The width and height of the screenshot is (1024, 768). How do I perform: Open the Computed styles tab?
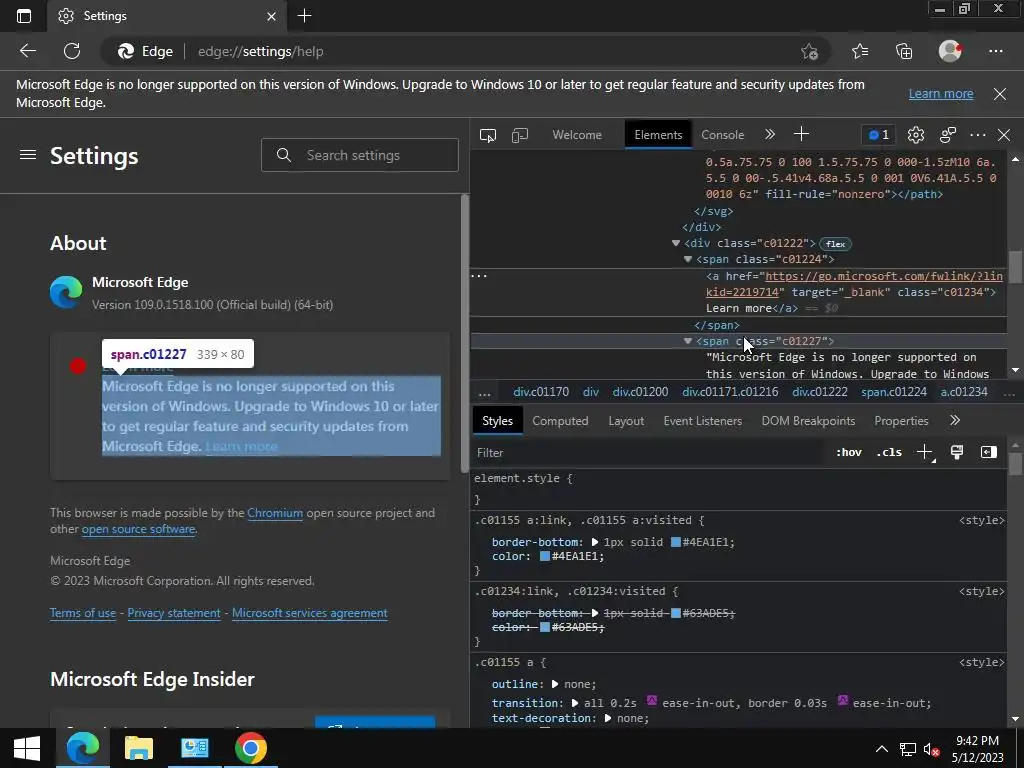560,421
